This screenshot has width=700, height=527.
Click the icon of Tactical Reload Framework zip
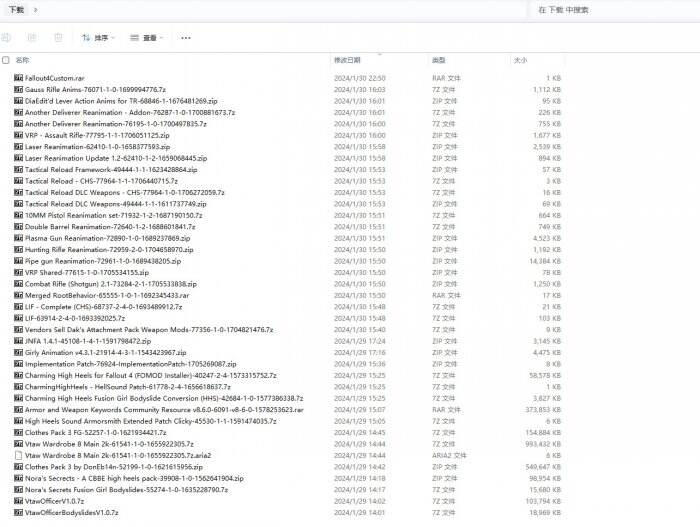point(18,169)
